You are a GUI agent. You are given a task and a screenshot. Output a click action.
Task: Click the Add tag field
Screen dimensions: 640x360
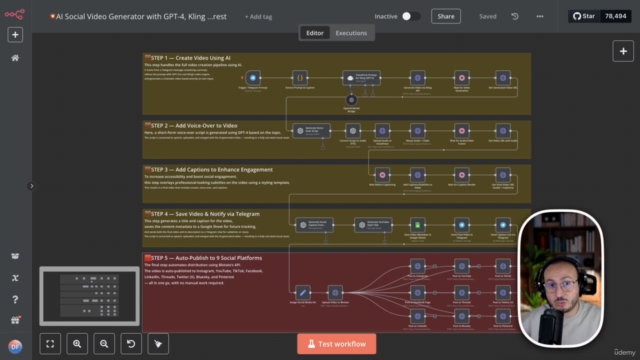pos(258,17)
